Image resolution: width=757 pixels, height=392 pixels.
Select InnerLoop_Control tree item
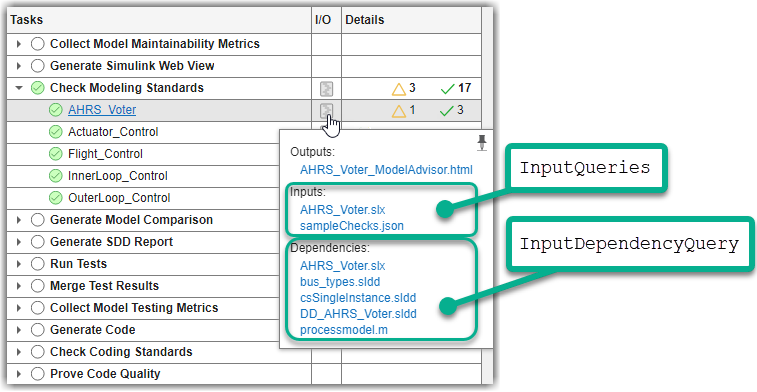(x=118, y=176)
